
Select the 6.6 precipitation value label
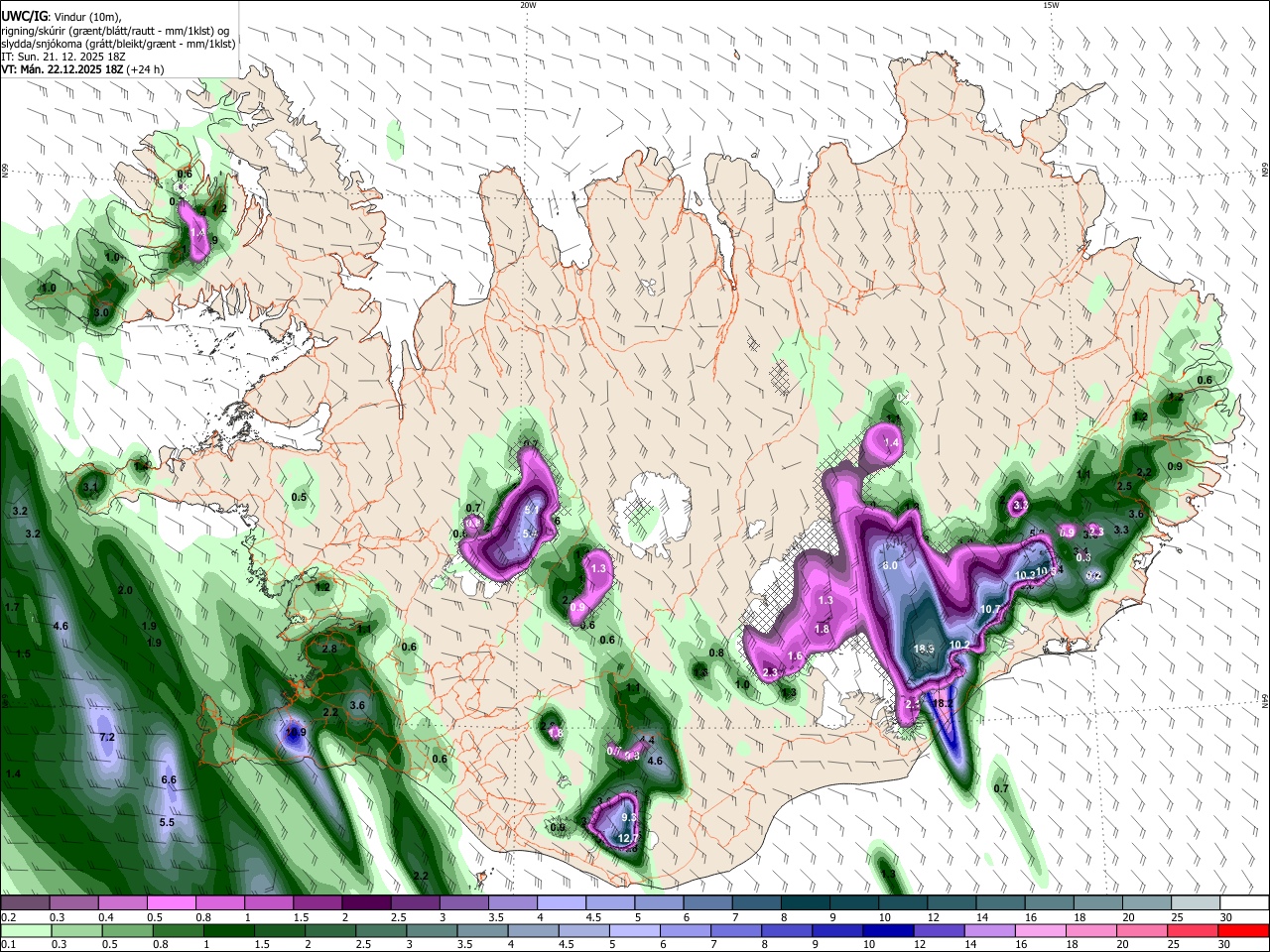click(x=169, y=779)
